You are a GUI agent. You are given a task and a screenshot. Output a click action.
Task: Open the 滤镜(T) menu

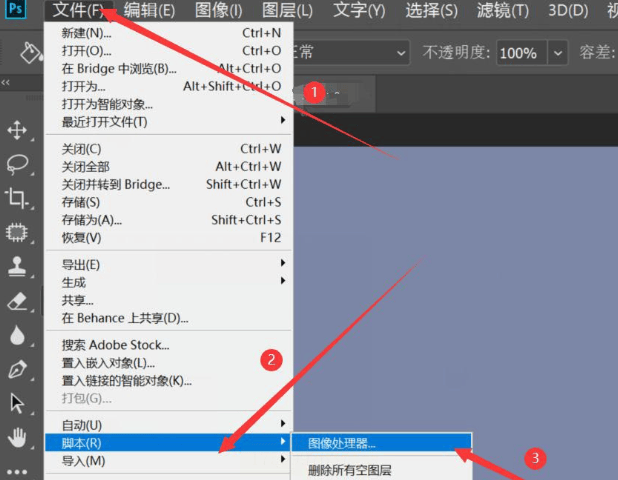pos(503,10)
